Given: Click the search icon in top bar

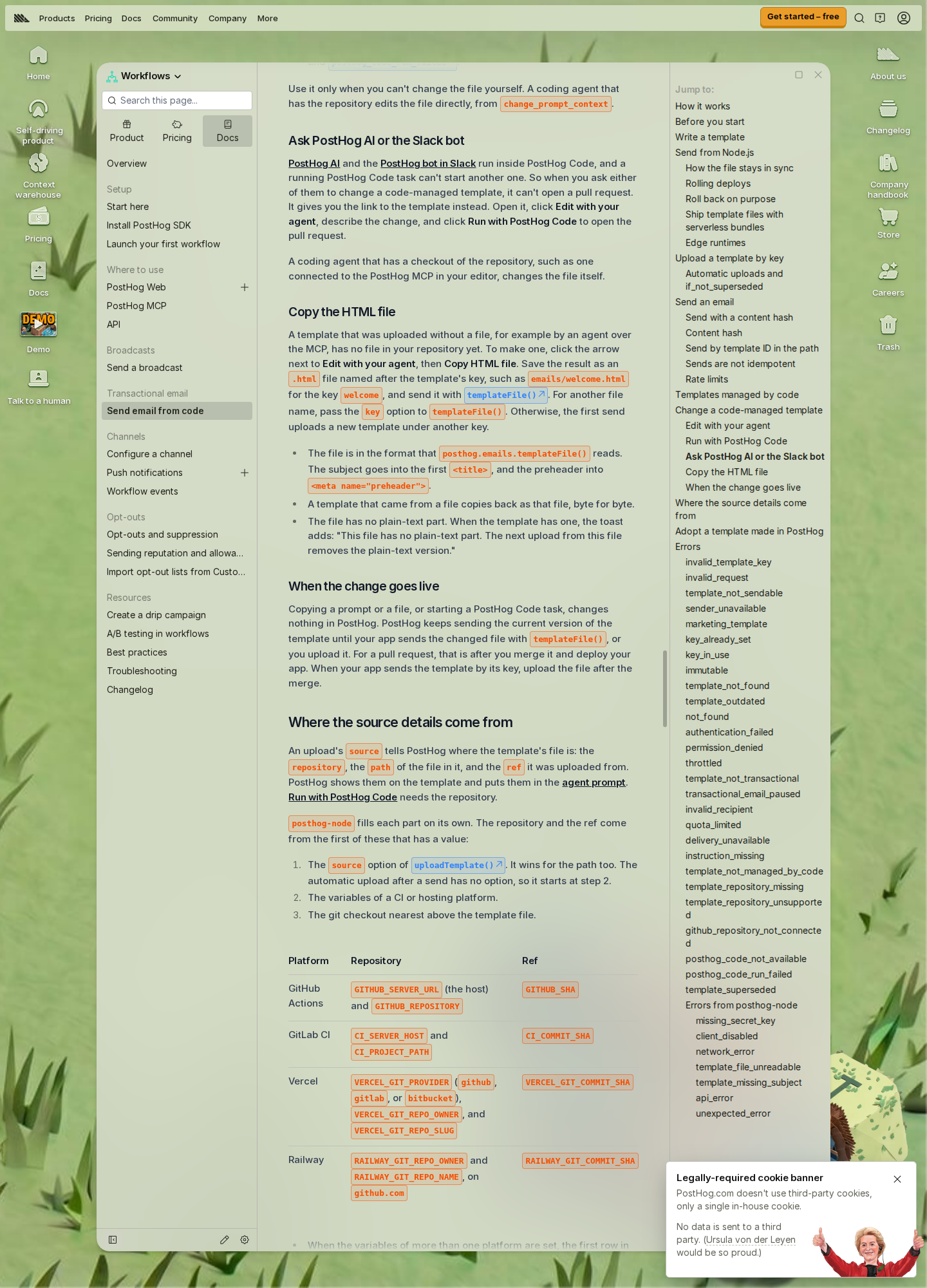Looking at the screenshot, I should pos(859,18).
